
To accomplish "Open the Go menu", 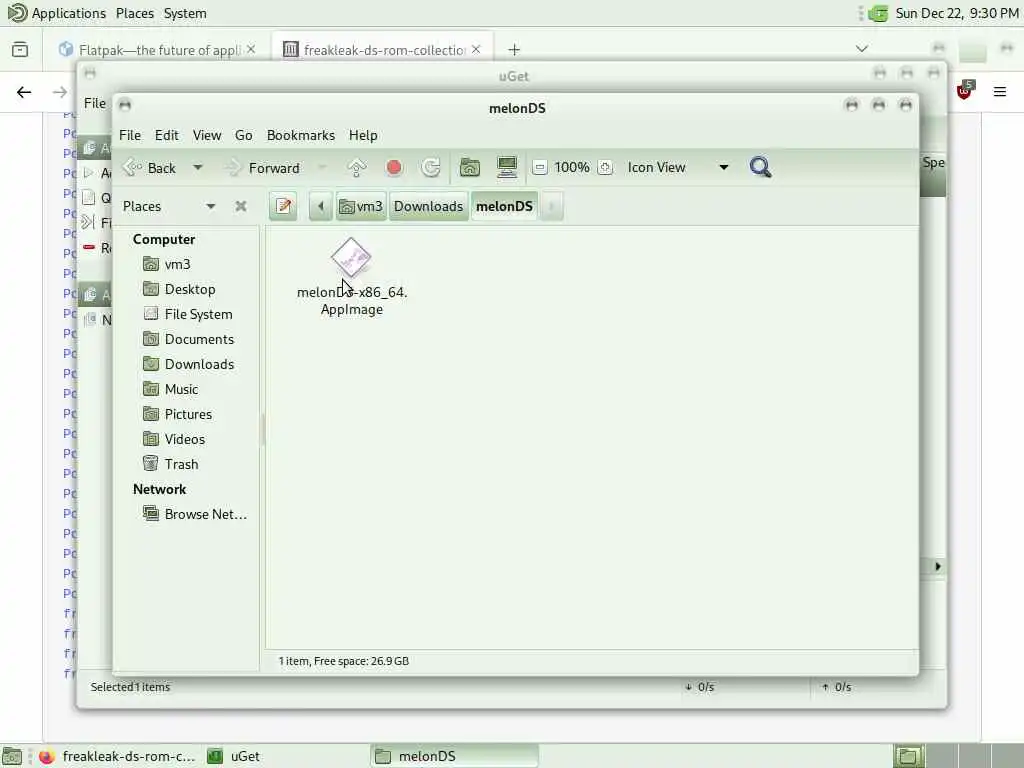I will (x=244, y=135).
